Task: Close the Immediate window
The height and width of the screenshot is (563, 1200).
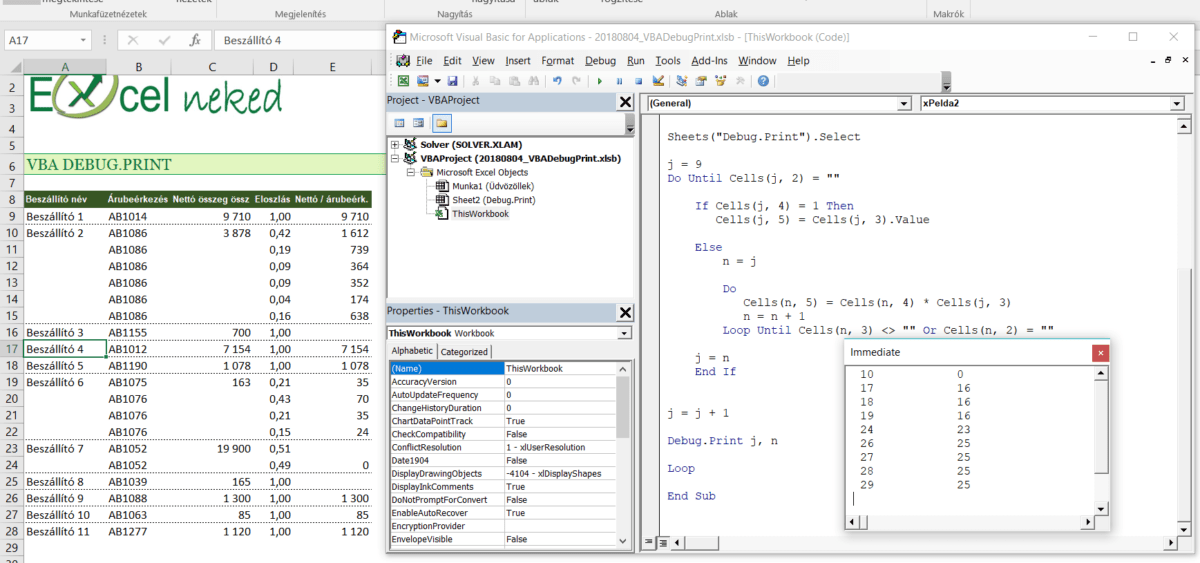Action: [x=1100, y=353]
